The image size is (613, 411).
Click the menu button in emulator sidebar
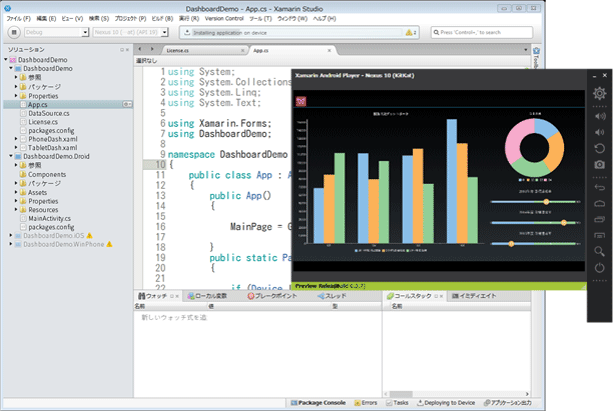coord(599,235)
